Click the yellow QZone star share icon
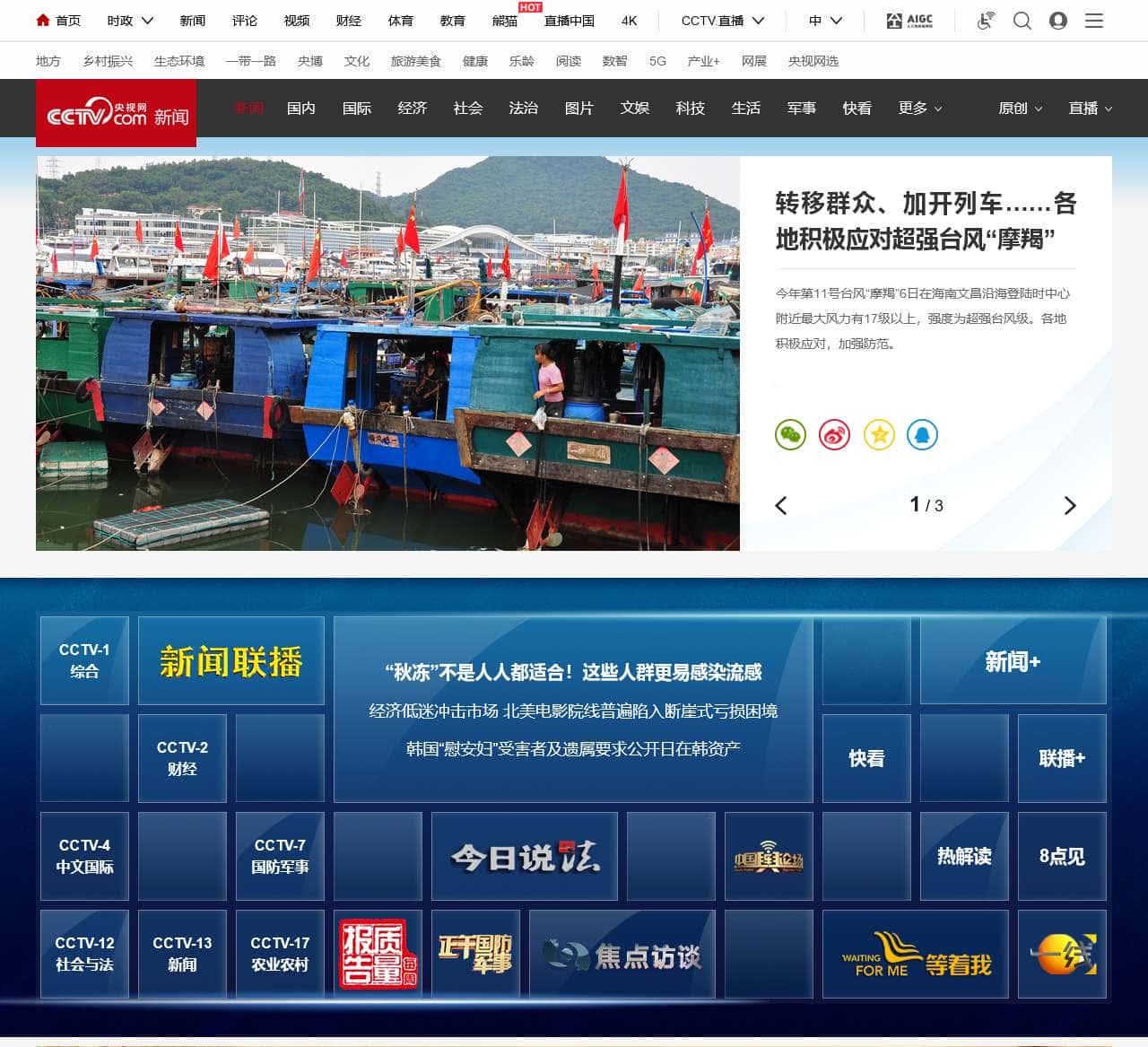 point(879,435)
